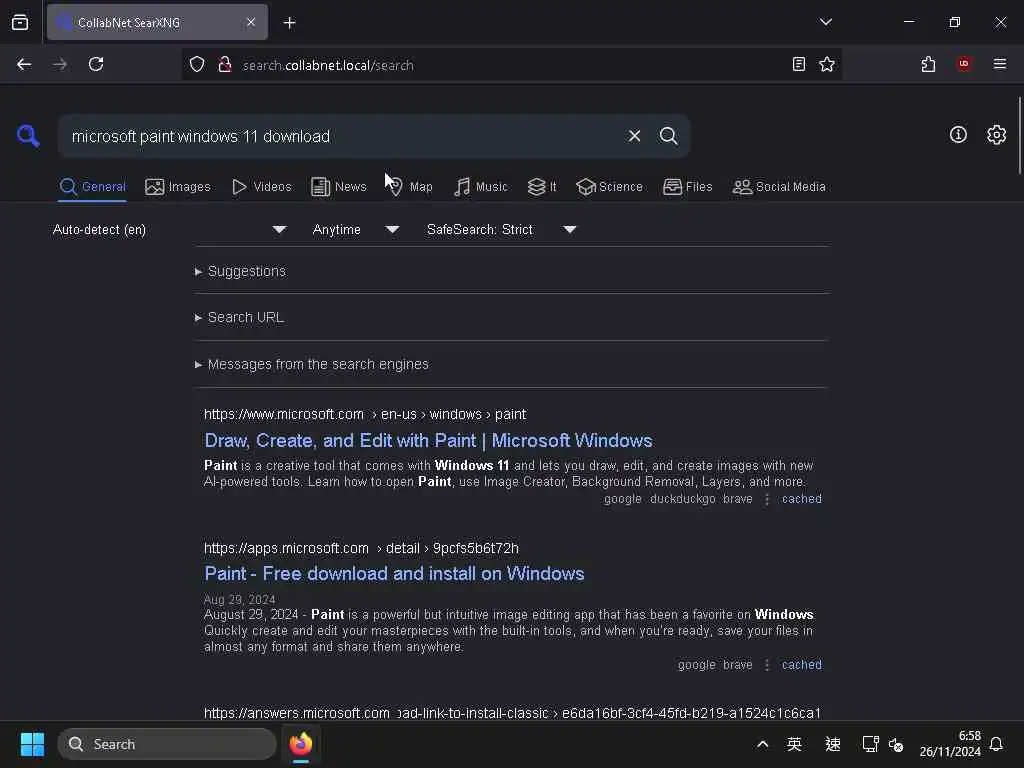The height and width of the screenshot is (768, 1024).
Task: Open the uBlock Origin extension icon
Action: coord(963,64)
